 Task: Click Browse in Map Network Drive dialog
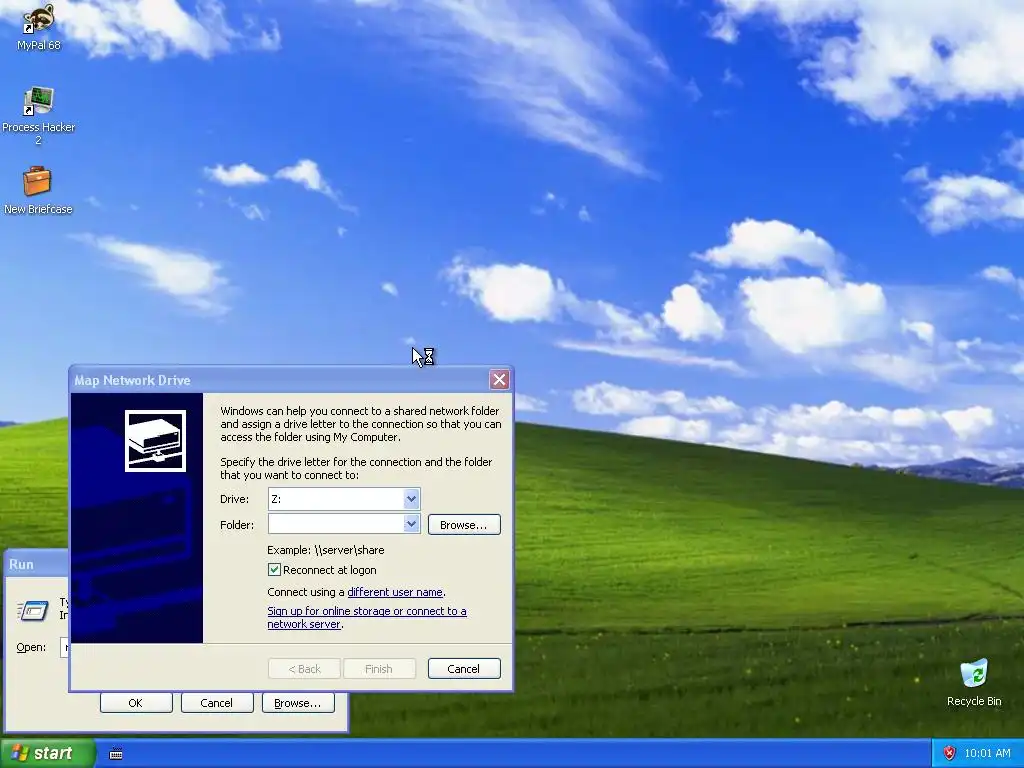pyautogui.click(x=464, y=524)
